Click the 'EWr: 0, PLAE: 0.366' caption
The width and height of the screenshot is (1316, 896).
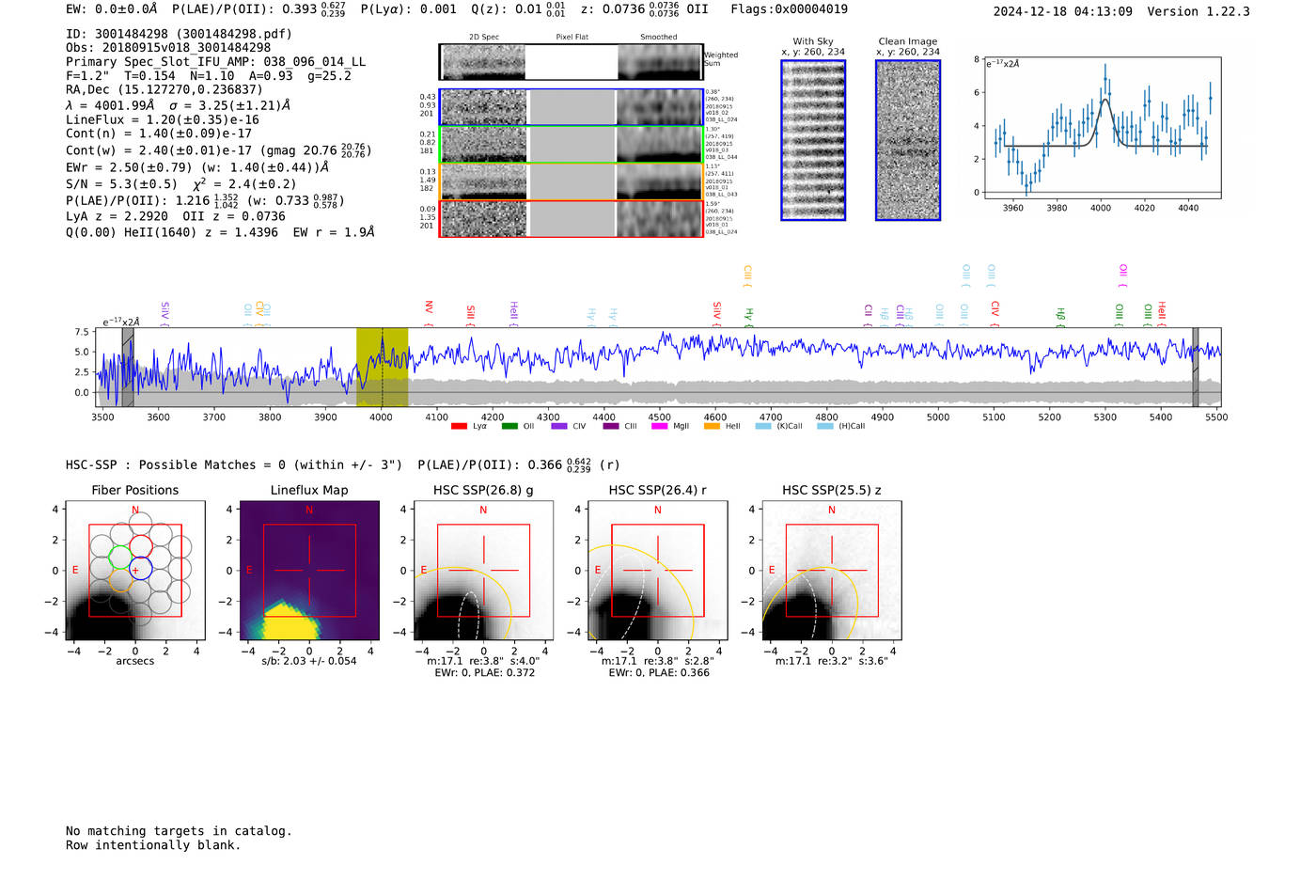[659, 673]
